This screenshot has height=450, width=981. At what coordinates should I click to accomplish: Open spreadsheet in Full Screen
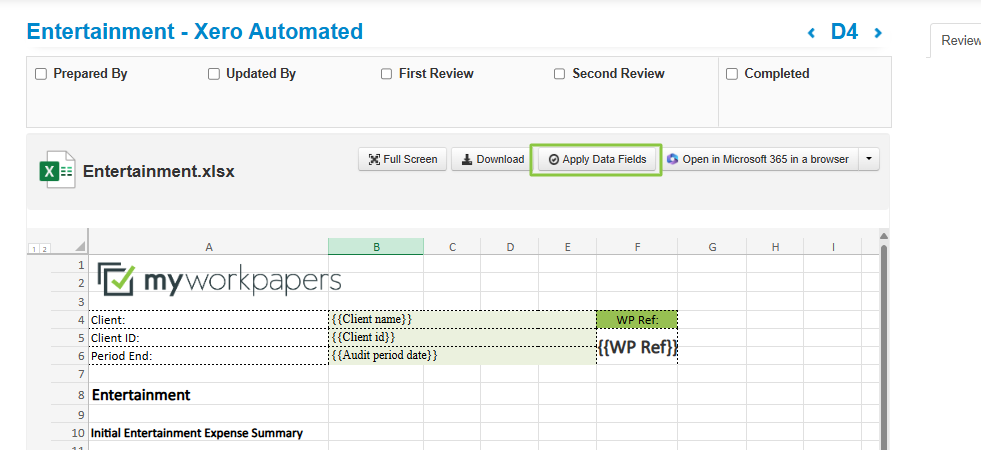[x=402, y=159]
